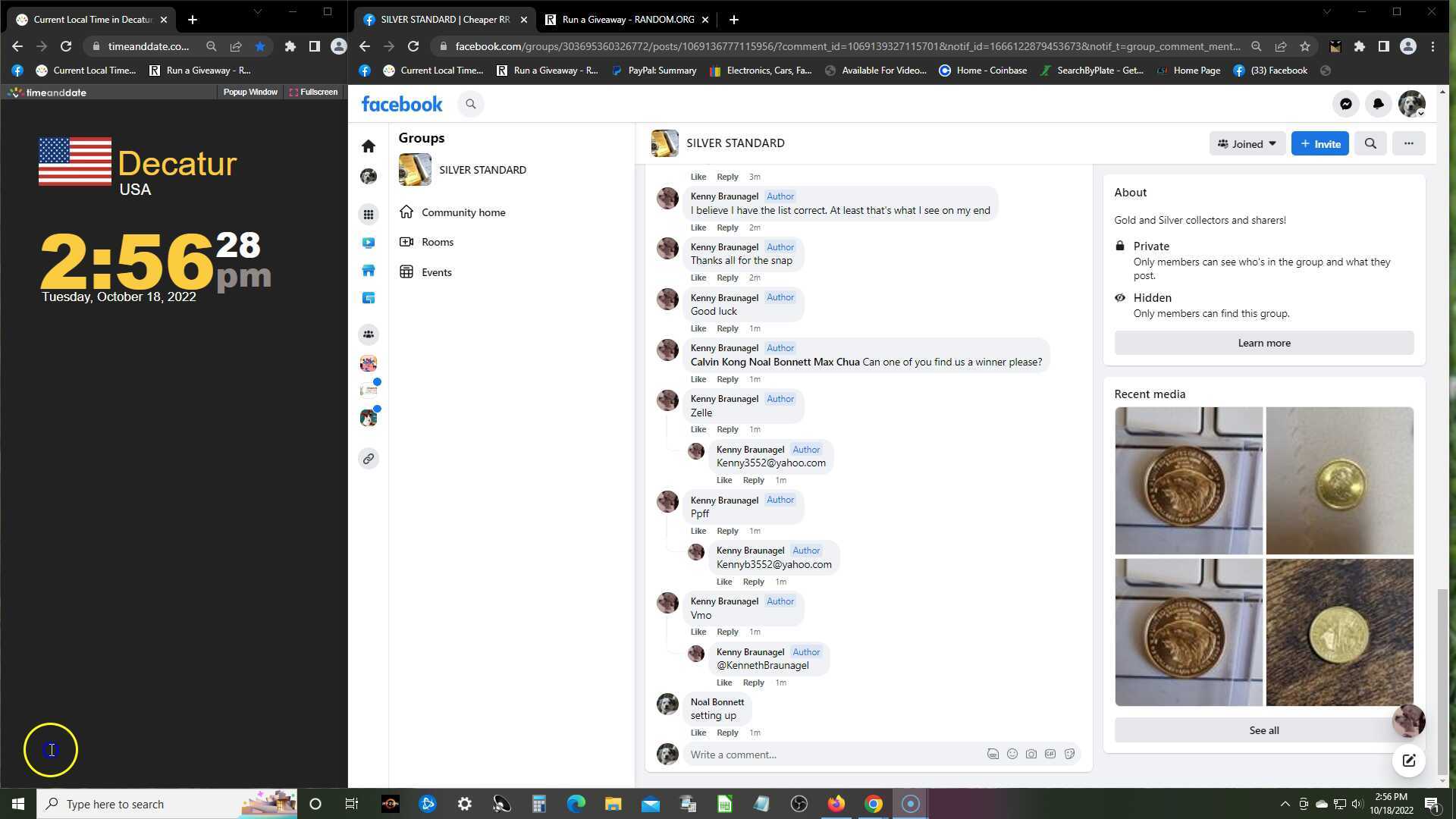Toggle the bookmark star on timeanddate page
The image size is (1456, 819).
coord(260,47)
